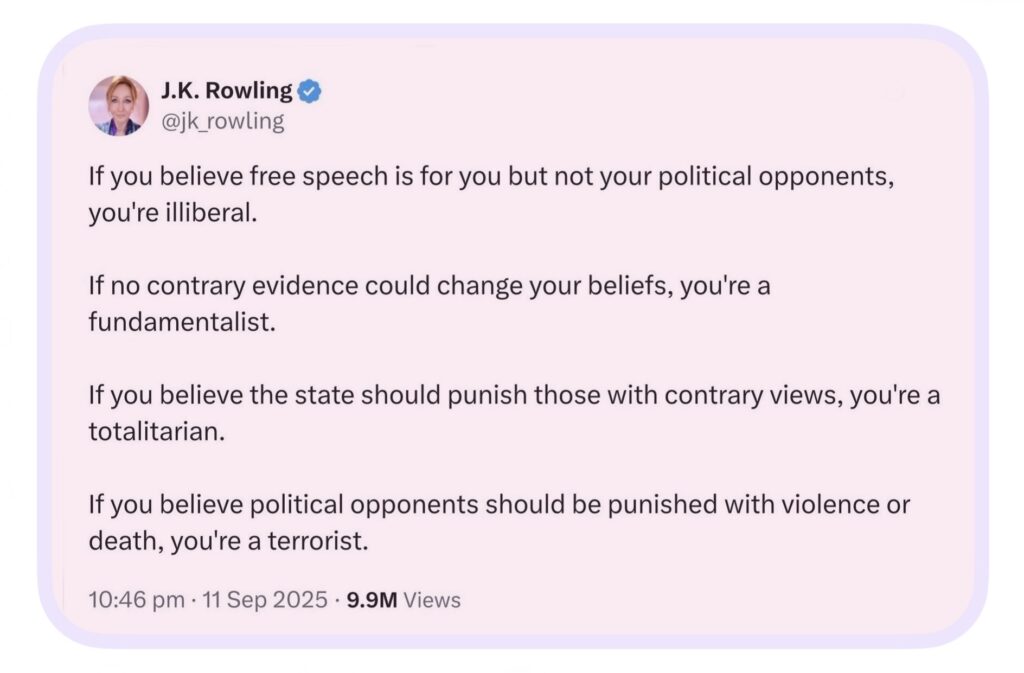Click the 9.9M view count number
1024x673 pixels.
pyautogui.click(x=372, y=600)
